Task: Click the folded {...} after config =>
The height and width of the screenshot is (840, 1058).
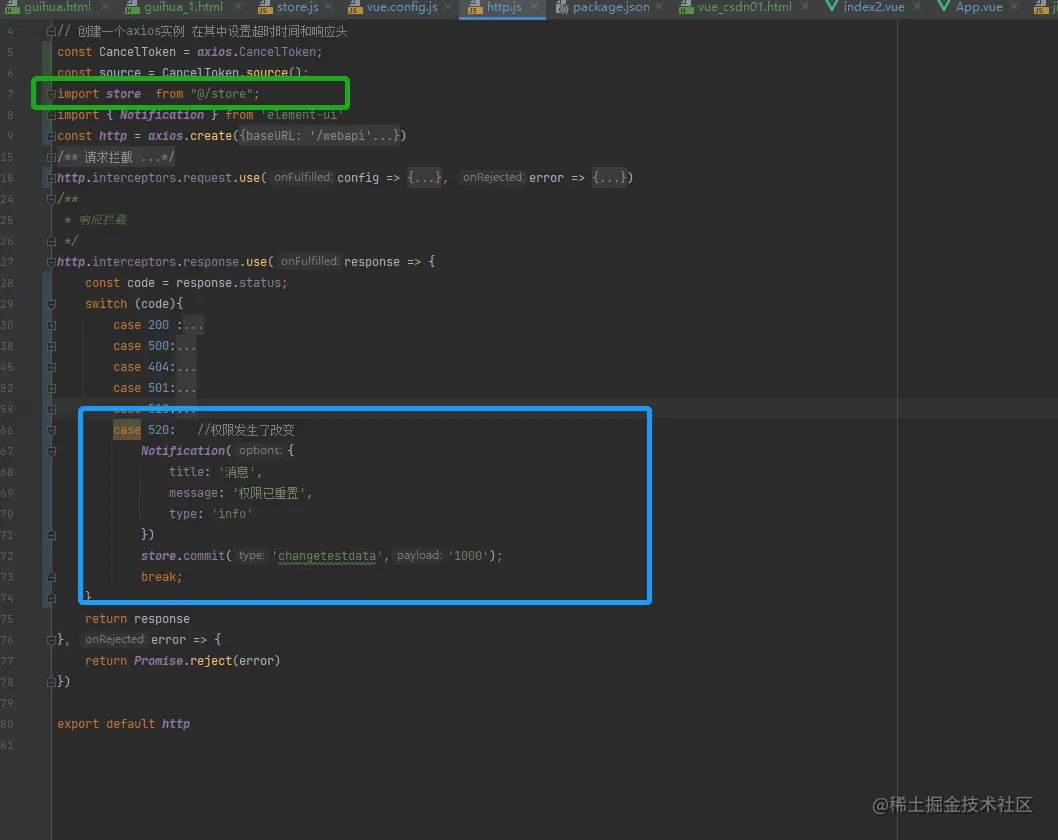Action: click(424, 177)
